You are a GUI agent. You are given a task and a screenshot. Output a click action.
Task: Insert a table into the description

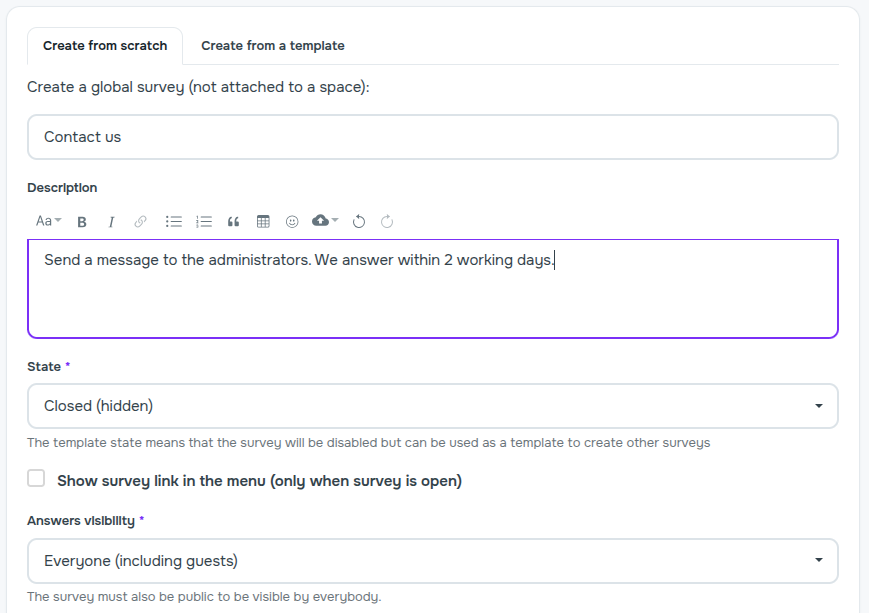click(263, 222)
